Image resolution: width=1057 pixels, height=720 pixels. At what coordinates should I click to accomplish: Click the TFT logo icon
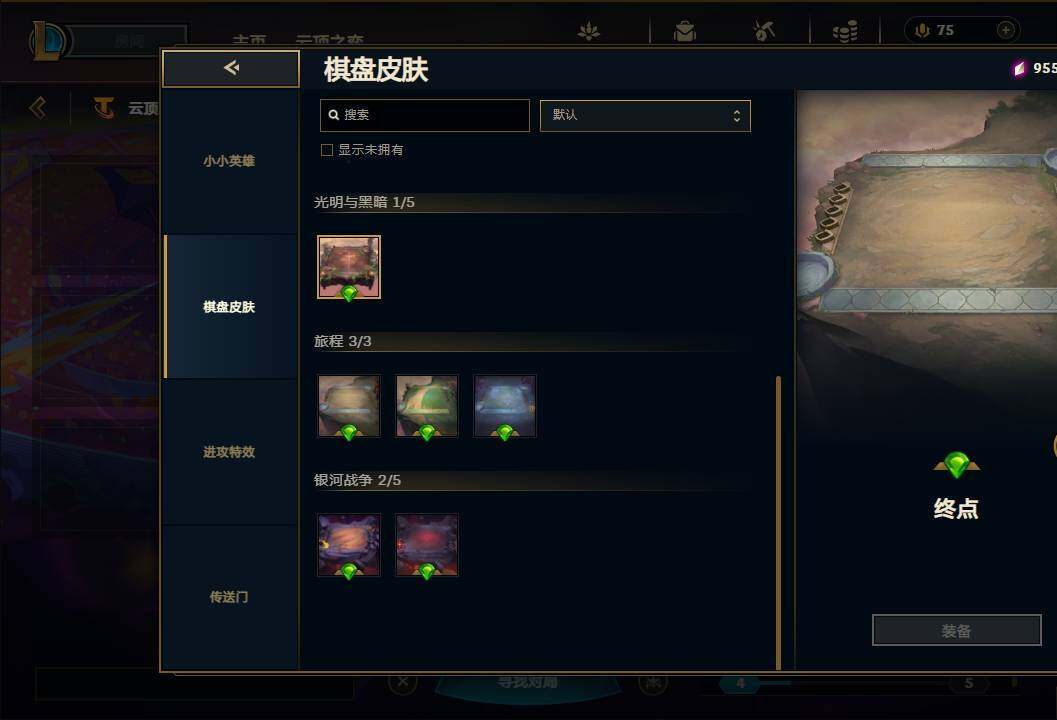(x=104, y=108)
